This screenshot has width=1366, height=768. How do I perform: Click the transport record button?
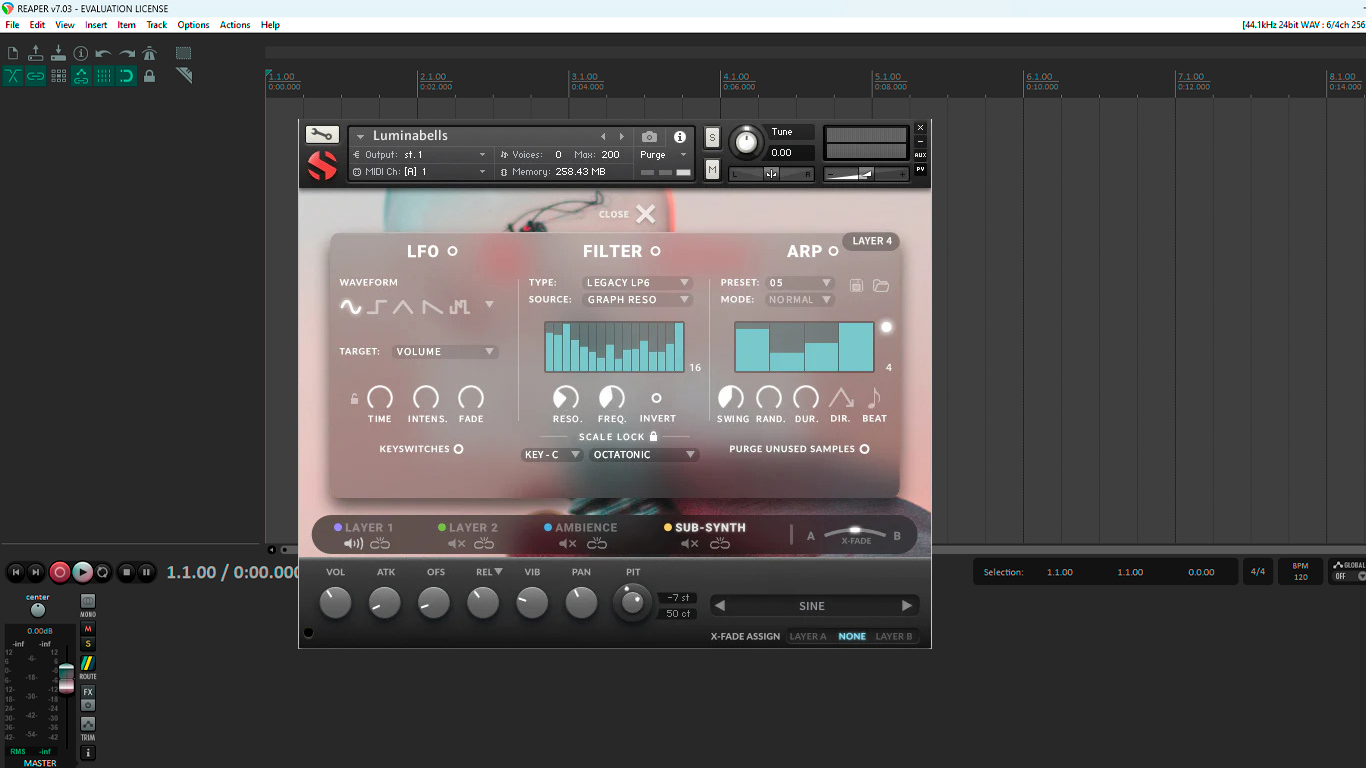tap(60, 573)
